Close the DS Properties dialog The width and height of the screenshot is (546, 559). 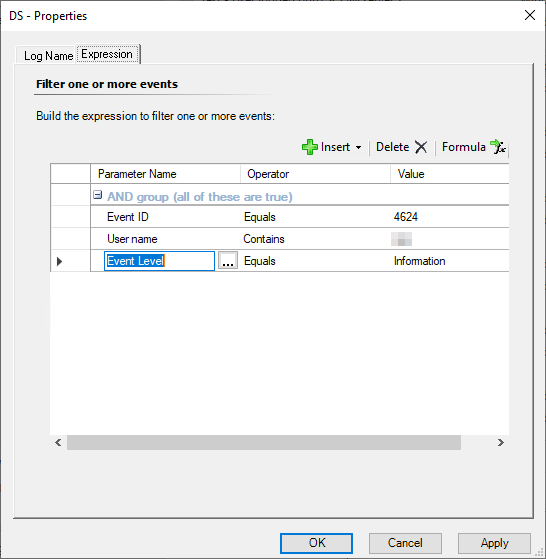(x=530, y=15)
